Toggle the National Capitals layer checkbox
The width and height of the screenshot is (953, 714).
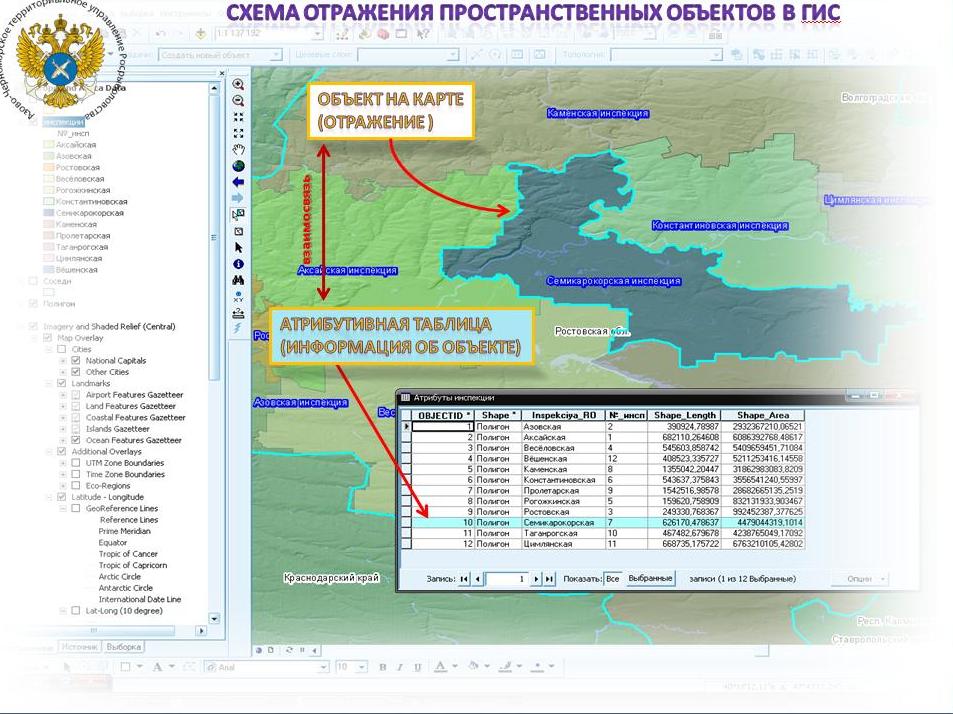click(76, 360)
